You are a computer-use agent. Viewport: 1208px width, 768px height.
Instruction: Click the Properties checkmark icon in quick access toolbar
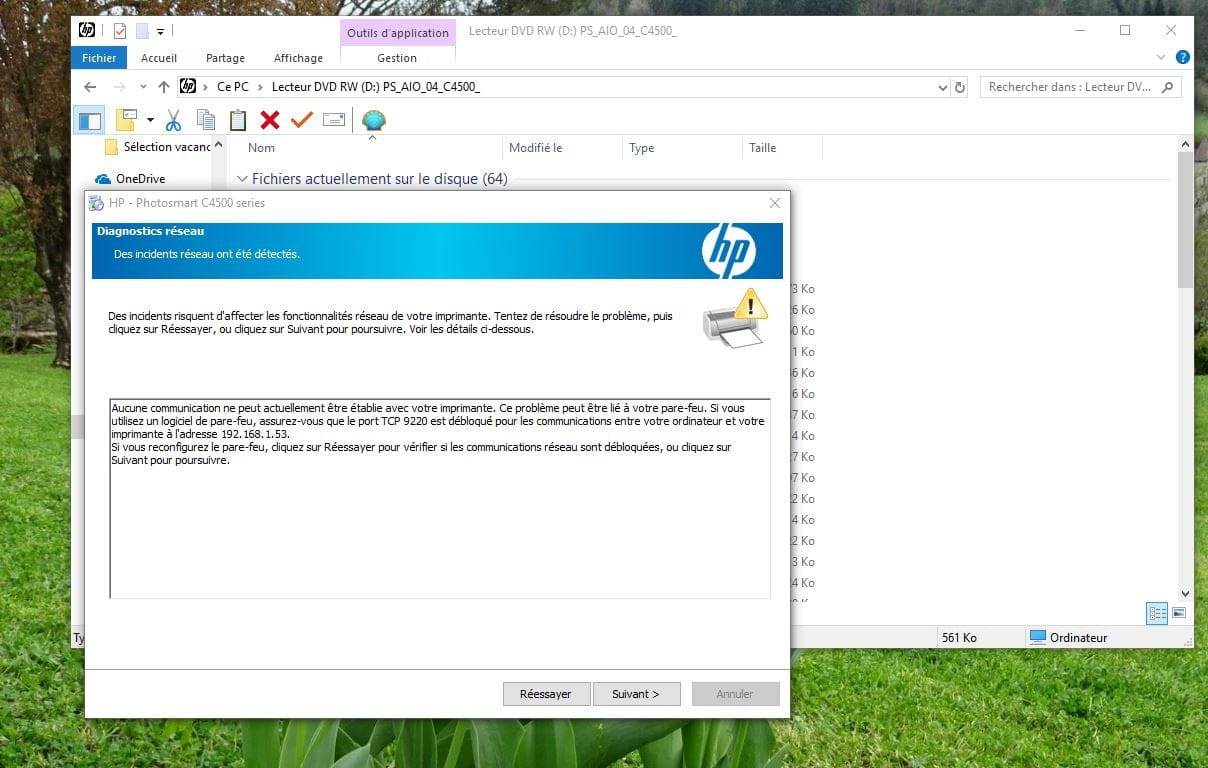pos(120,31)
